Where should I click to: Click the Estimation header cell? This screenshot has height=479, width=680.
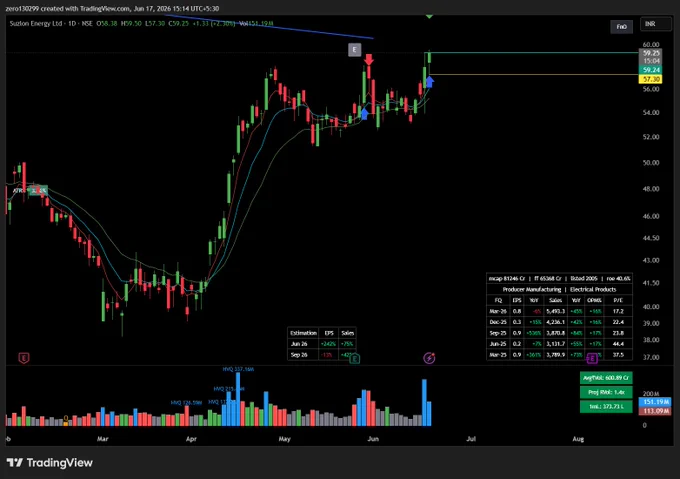(x=303, y=333)
